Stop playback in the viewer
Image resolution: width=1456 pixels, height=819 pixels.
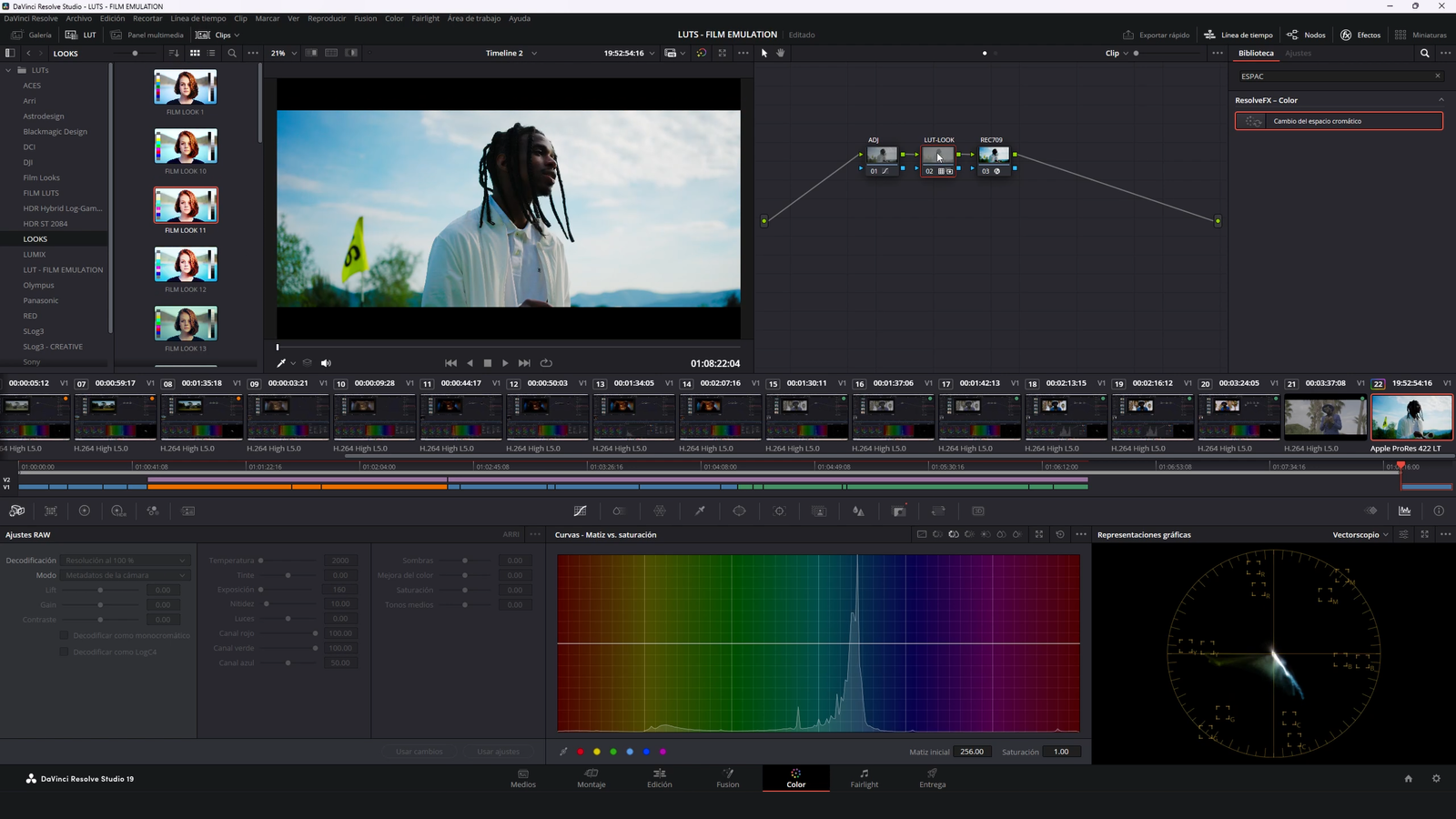click(x=488, y=363)
